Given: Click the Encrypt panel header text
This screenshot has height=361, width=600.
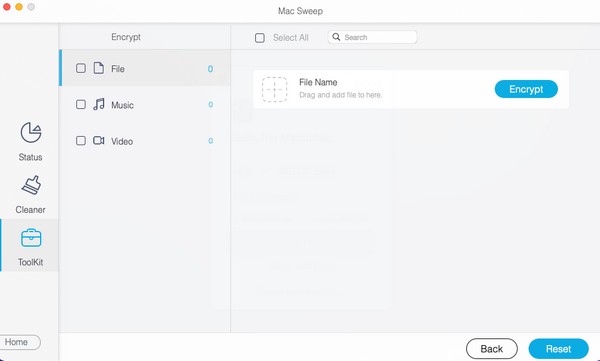Looking at the screenshot, I should tap(126, 37).
